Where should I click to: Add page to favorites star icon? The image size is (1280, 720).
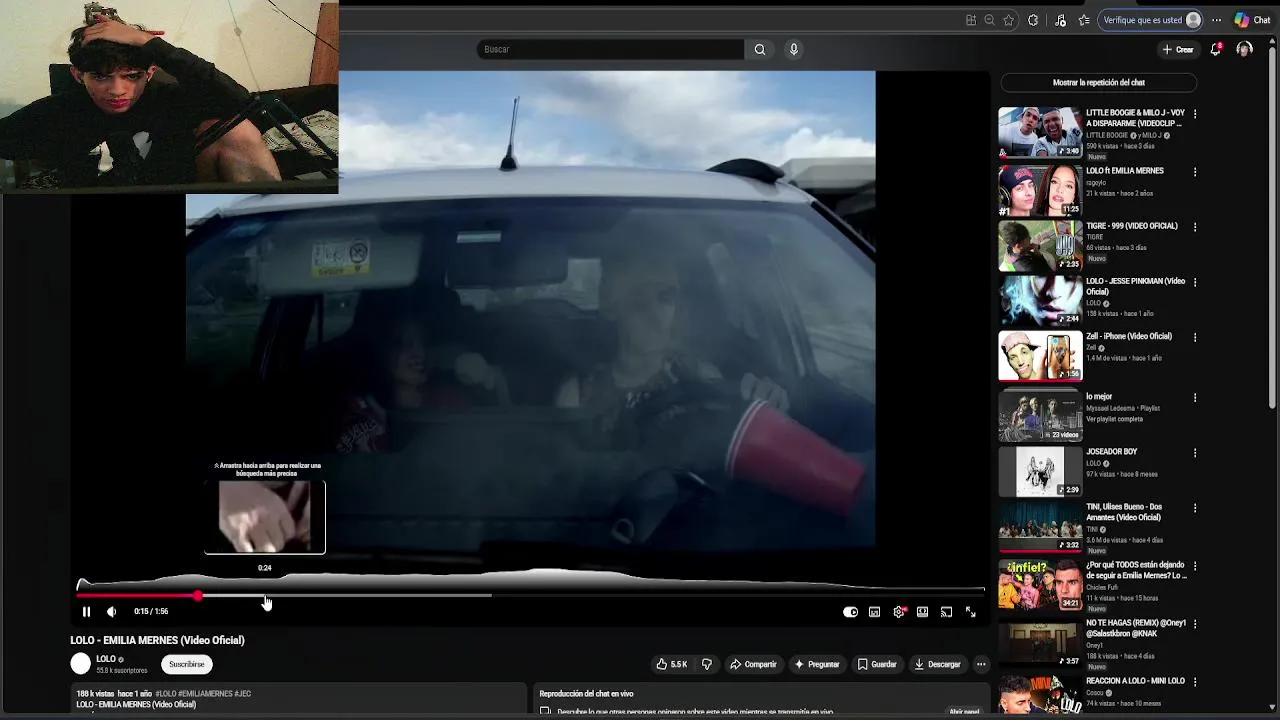click(x=1009, y=20)
